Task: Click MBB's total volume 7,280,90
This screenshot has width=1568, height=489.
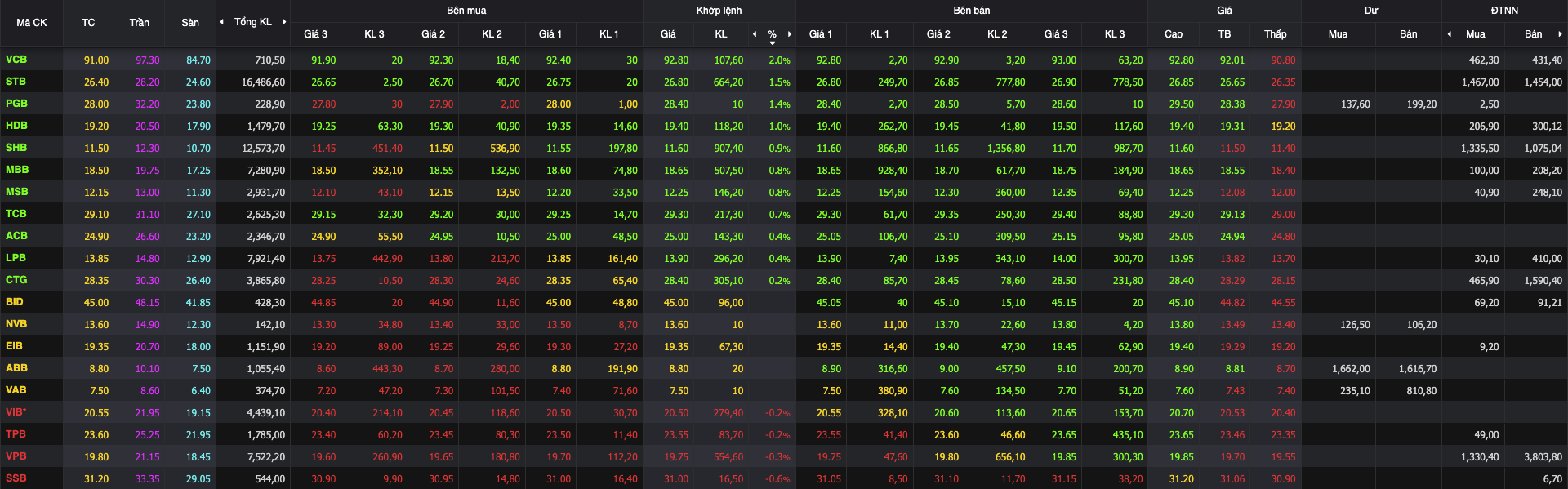Action: pos(266,171)
